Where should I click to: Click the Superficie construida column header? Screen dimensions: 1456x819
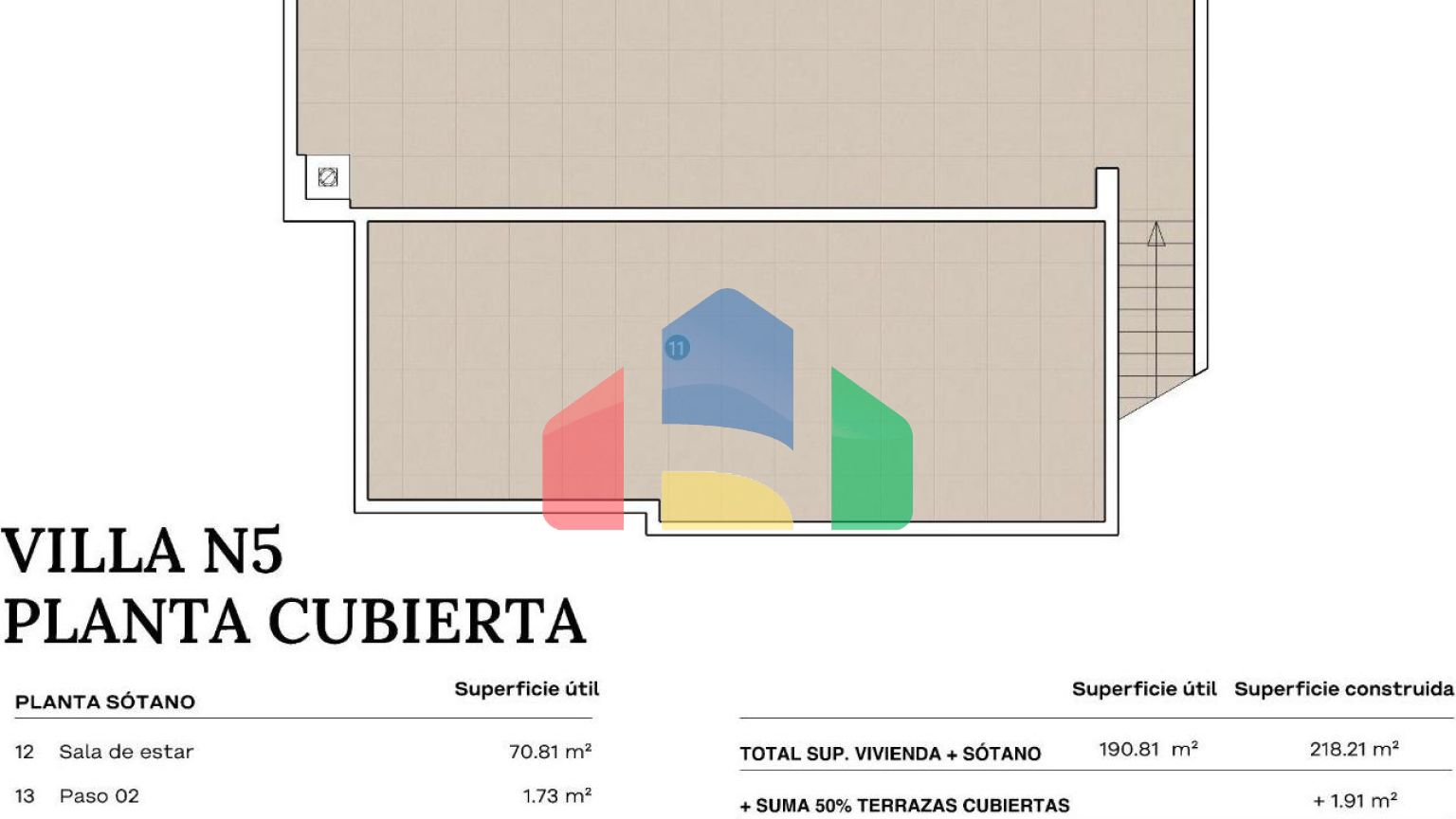click(x=1343, y=689)
